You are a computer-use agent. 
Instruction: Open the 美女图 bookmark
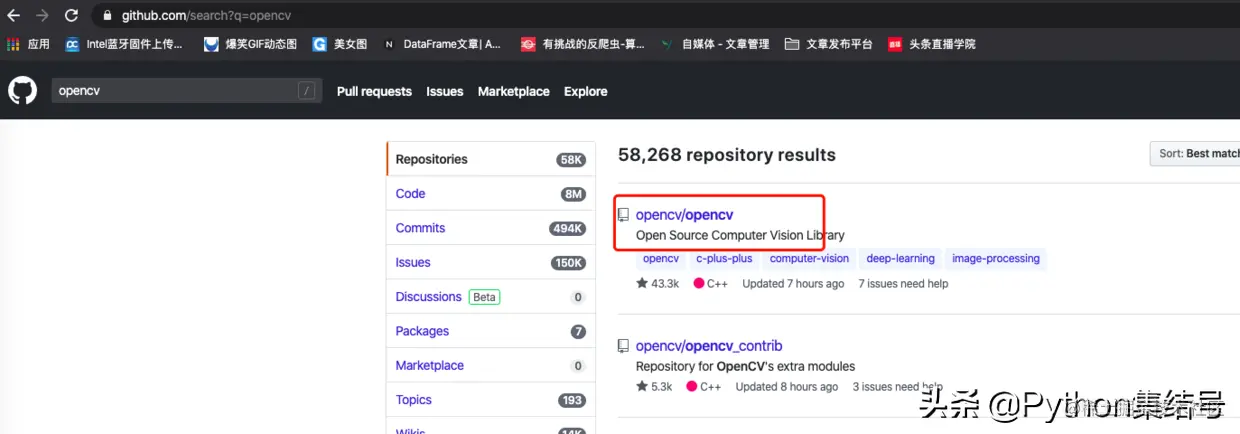click(340, 44)
